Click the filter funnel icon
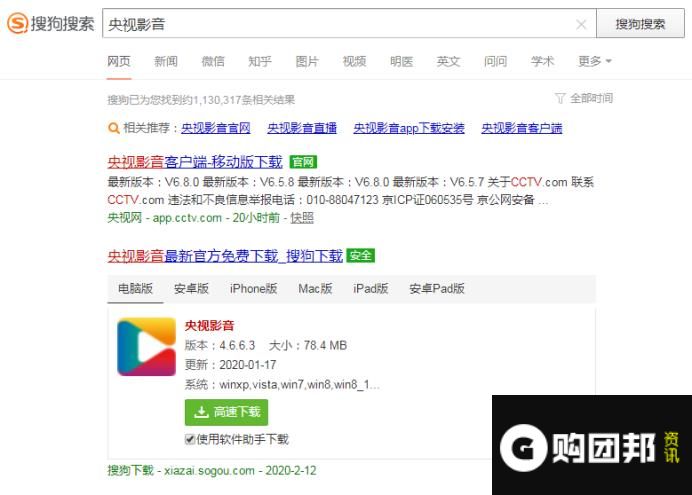 pyautogui.click(x=560, y=98)
